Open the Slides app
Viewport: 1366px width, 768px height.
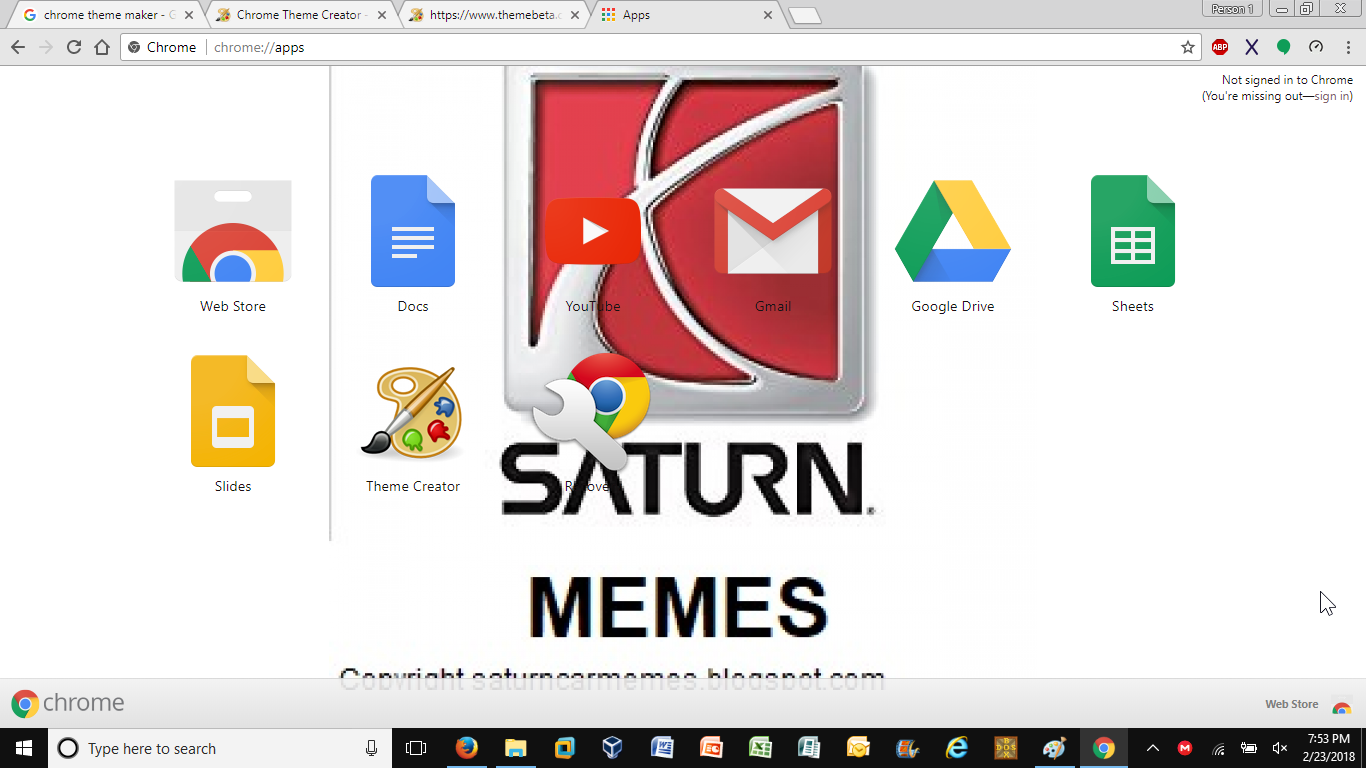233,411
